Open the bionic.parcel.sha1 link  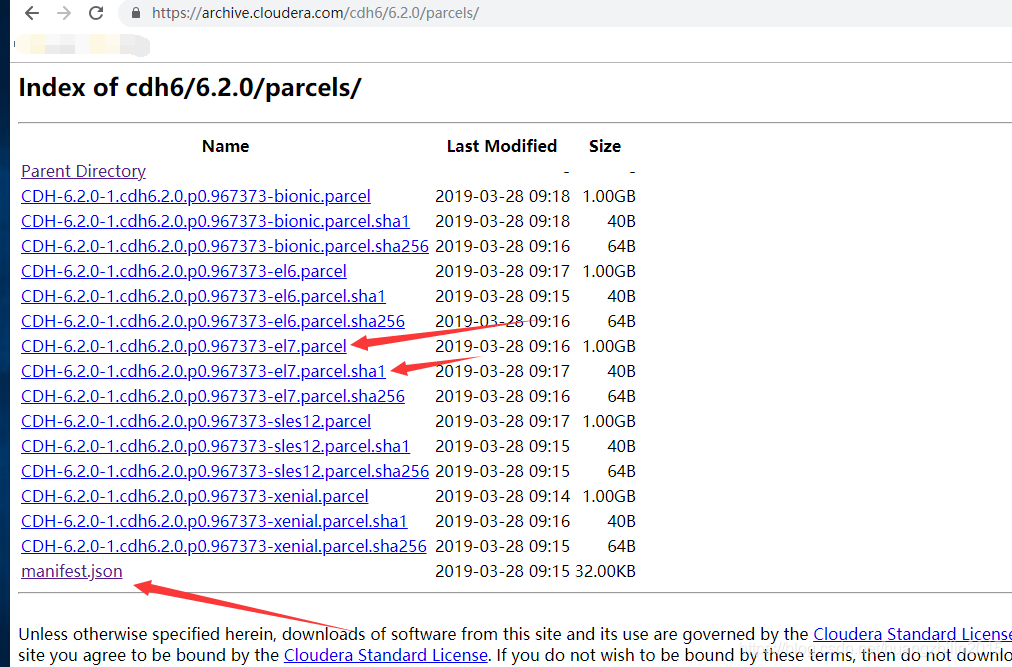[215, 221]
